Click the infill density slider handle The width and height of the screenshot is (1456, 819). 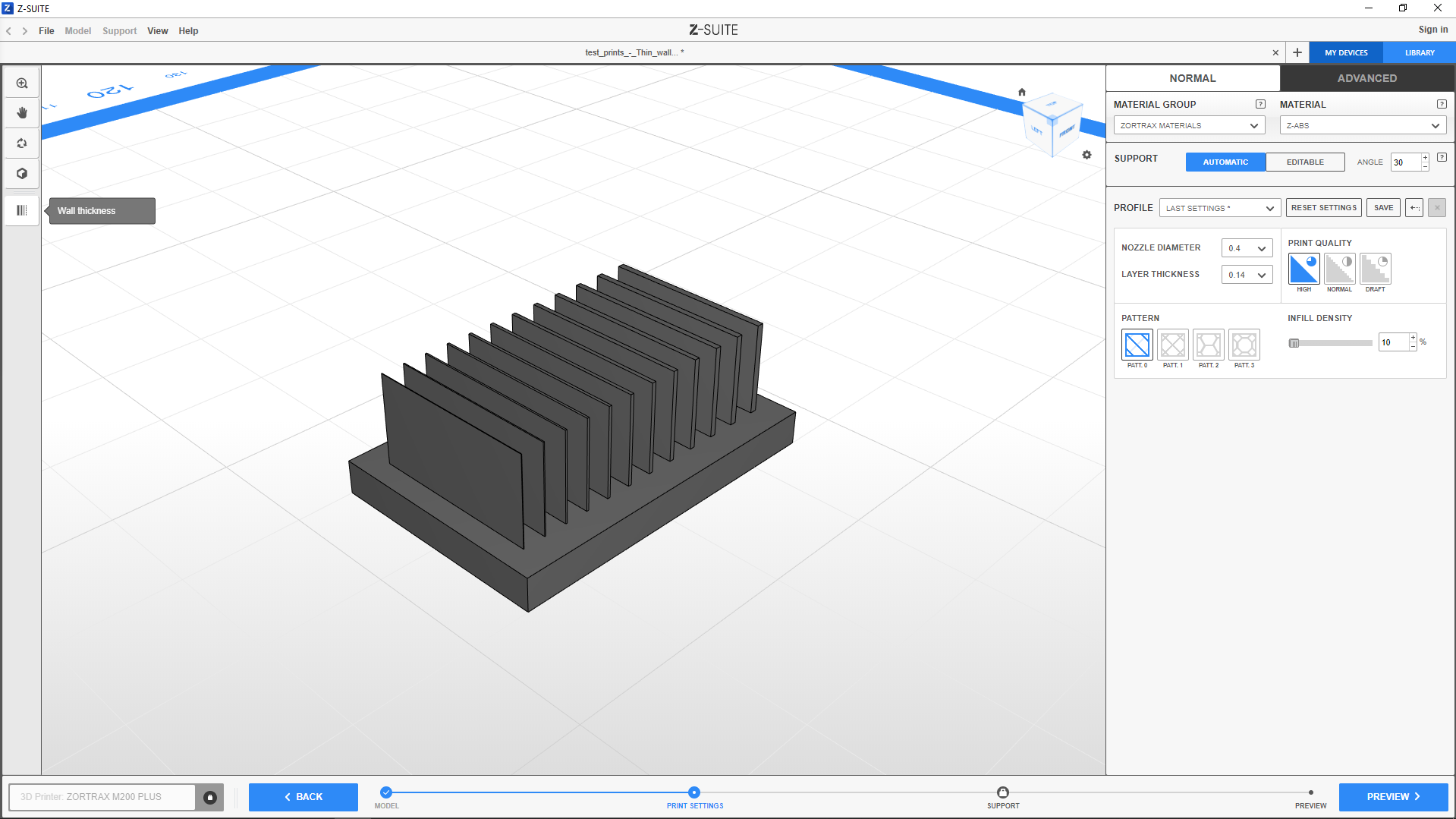tap(1294, 343)
